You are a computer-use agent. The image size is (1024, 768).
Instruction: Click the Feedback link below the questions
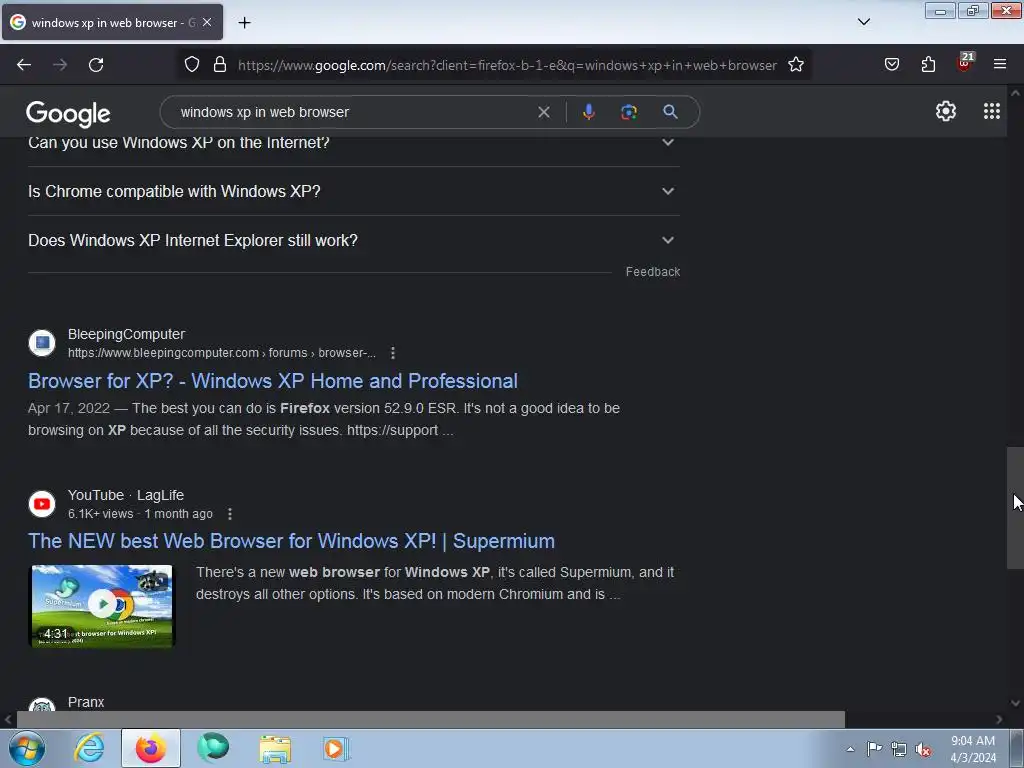click(x=652, y=272)
